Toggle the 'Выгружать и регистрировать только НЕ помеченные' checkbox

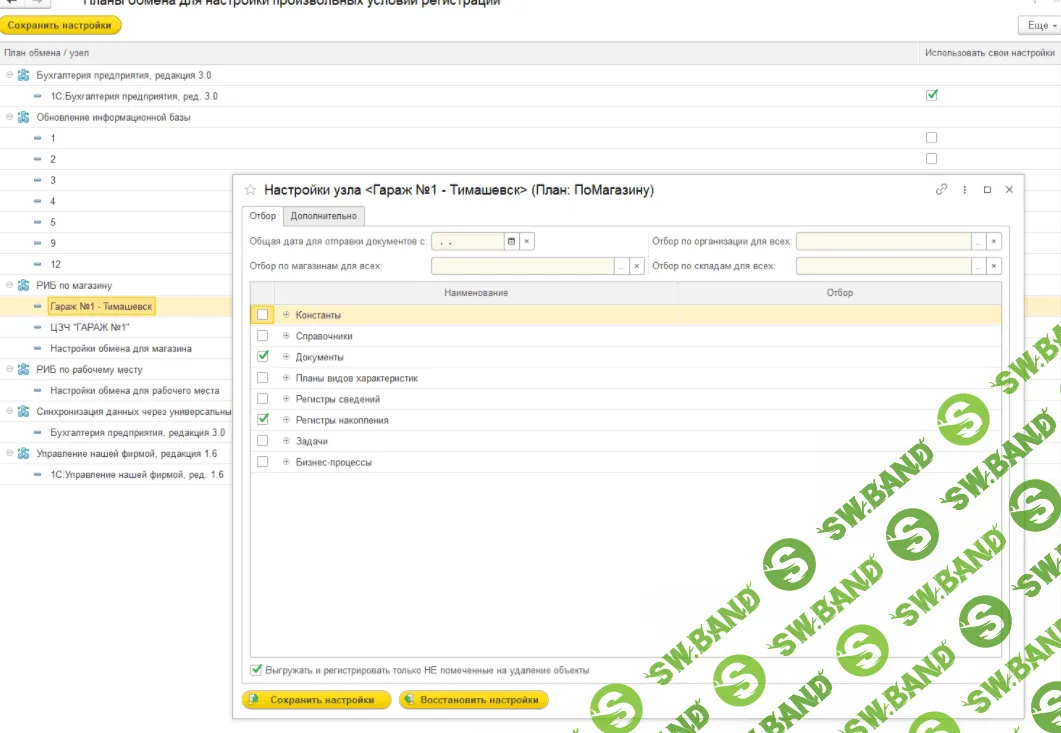pos(257,670)
